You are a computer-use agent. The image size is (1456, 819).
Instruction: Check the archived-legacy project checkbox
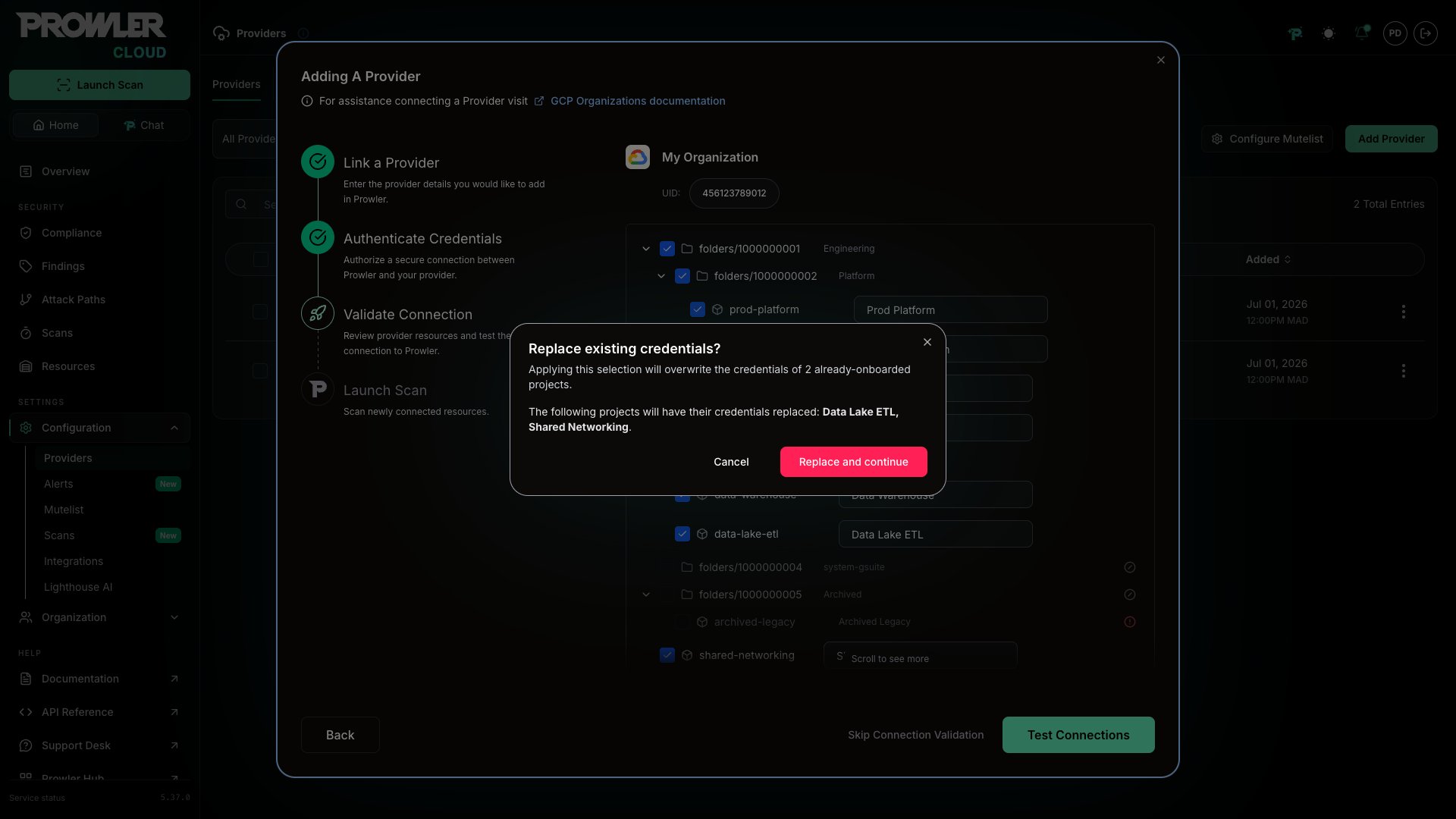(682, 622)
